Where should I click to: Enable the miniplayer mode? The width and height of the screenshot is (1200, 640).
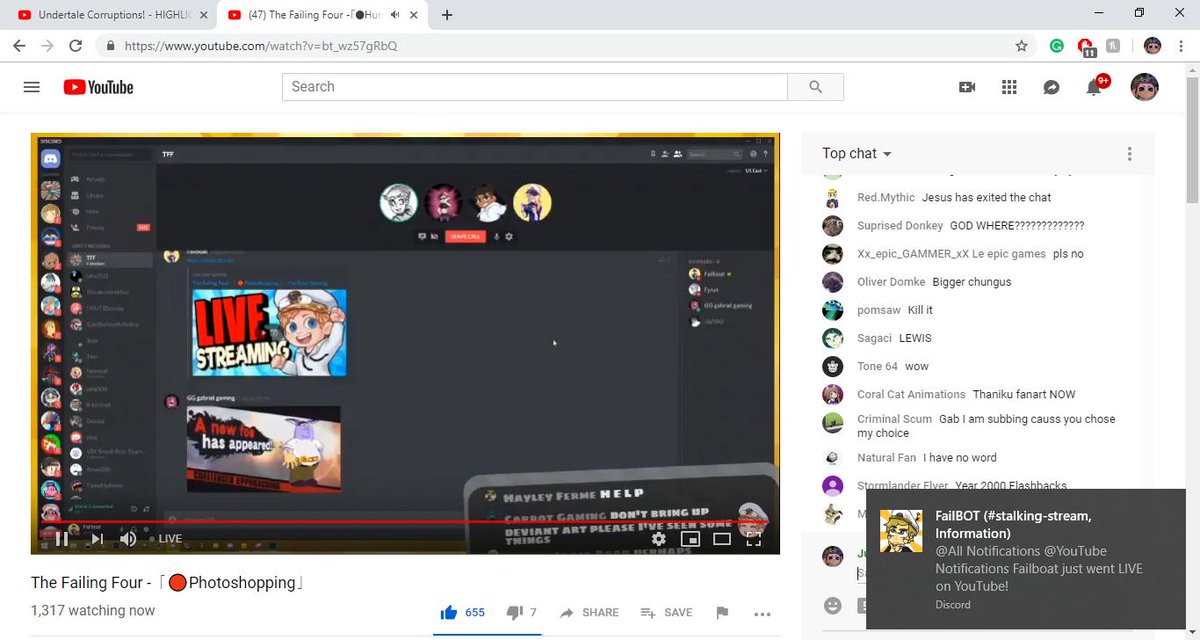click(690, 539)
